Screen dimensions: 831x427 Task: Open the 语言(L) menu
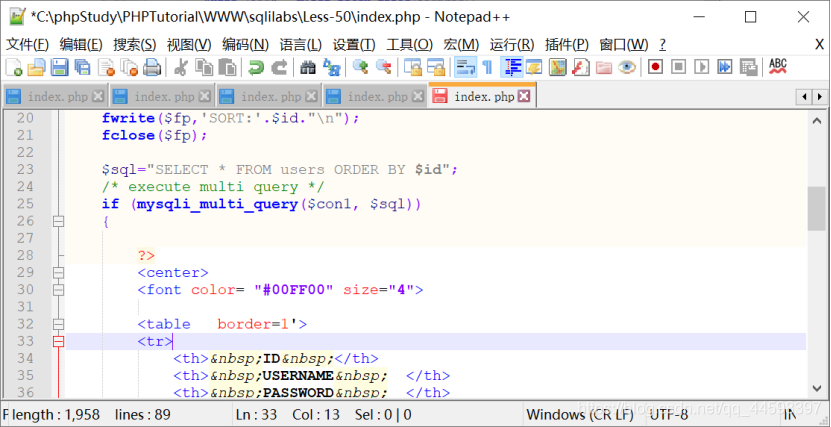click(x=300, y=45)
